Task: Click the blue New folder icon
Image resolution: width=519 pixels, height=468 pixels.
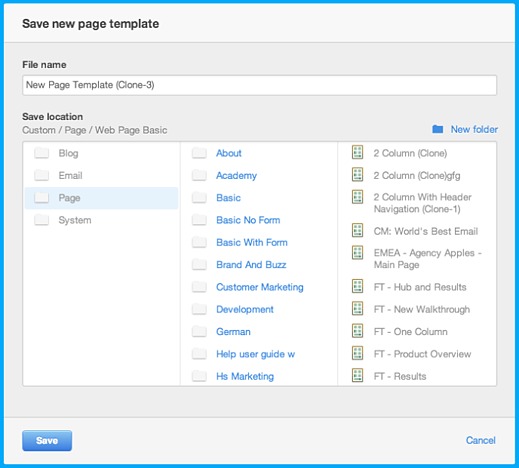Action: point(438,129)
